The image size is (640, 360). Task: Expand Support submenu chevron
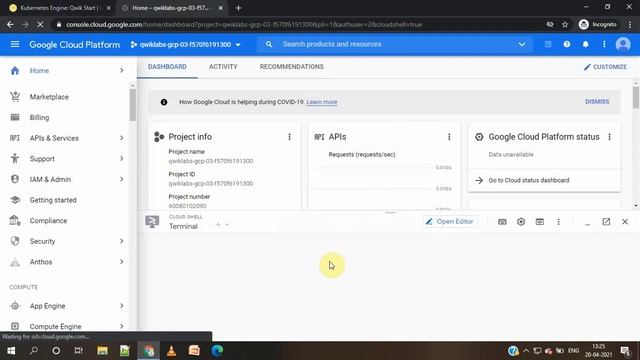click(x=122, y=158)
